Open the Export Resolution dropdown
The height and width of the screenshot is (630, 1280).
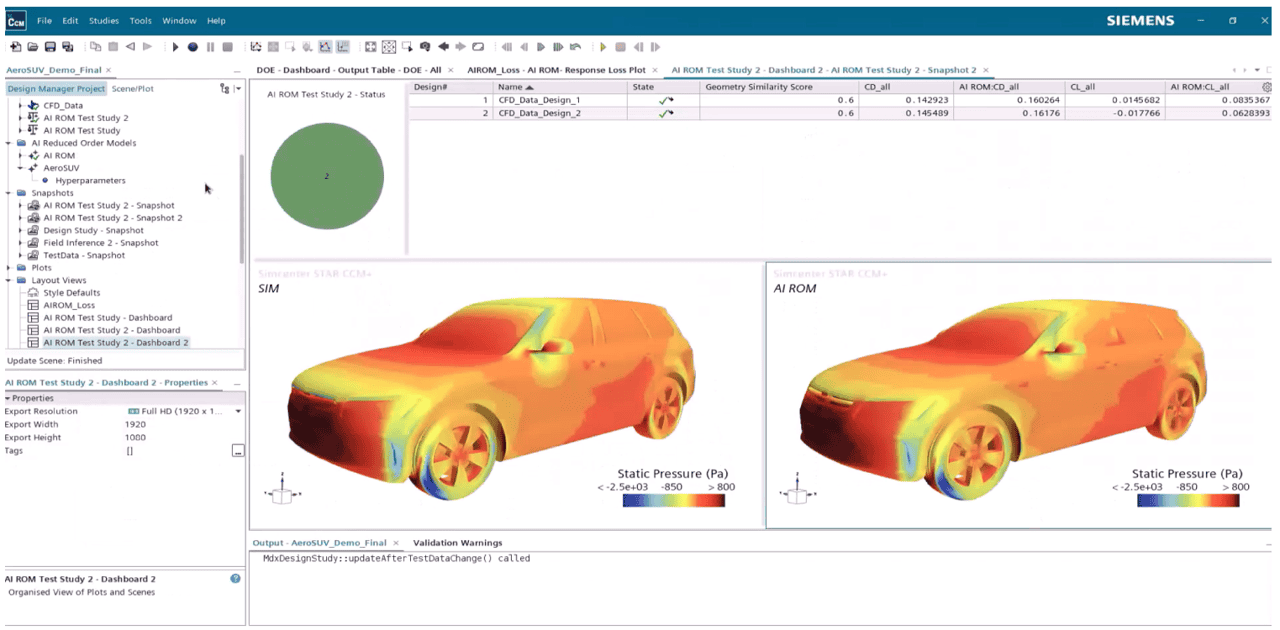[x=238, y=411]
